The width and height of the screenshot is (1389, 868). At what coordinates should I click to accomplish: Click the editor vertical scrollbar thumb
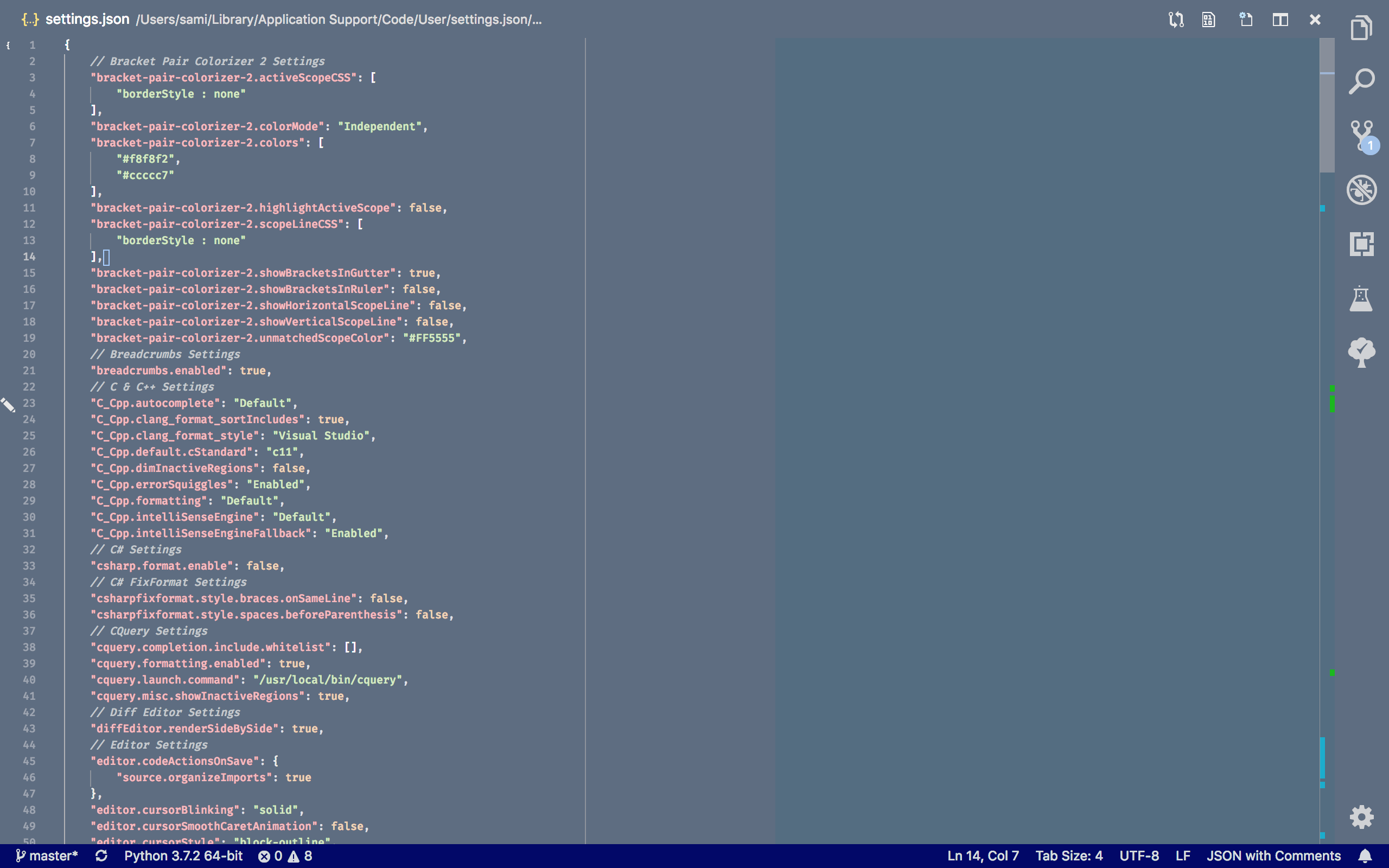click(1327, 103)
